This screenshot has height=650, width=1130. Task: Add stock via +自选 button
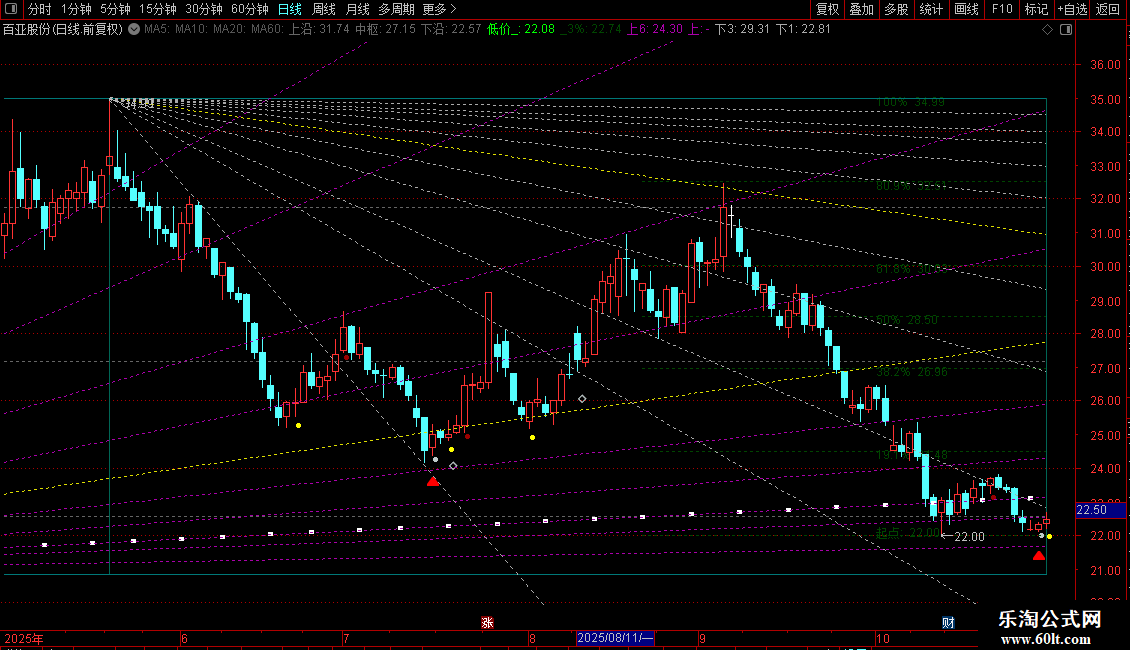(x=1072, y=9)
